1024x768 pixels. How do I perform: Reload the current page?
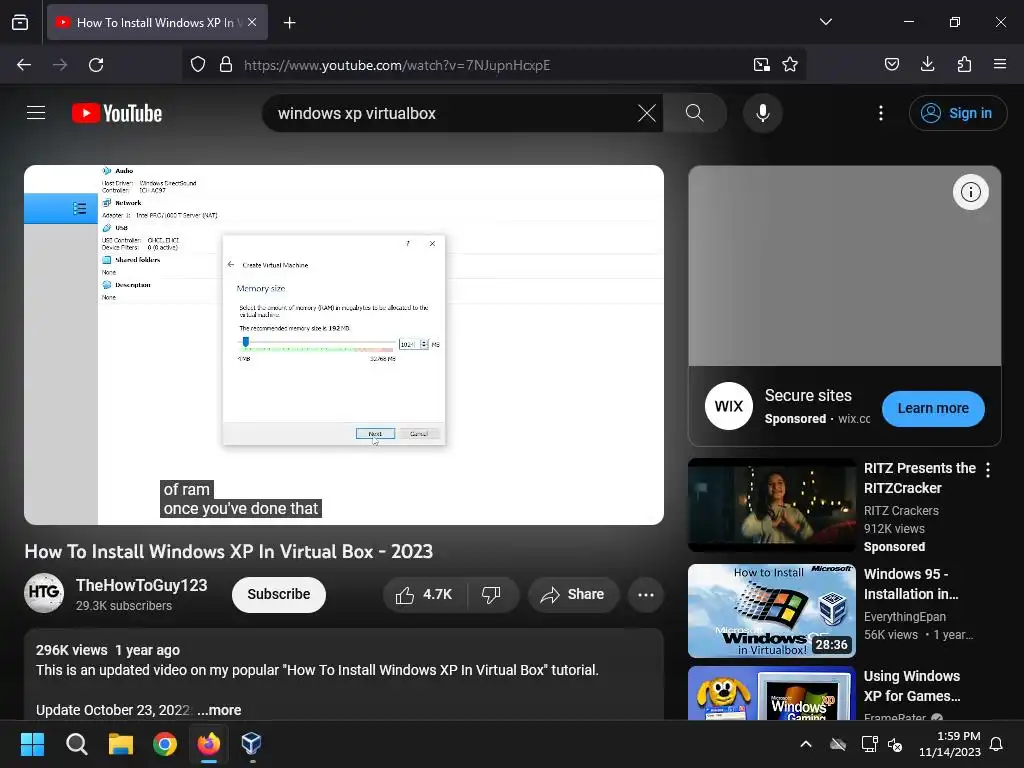[x=96, y=65]
